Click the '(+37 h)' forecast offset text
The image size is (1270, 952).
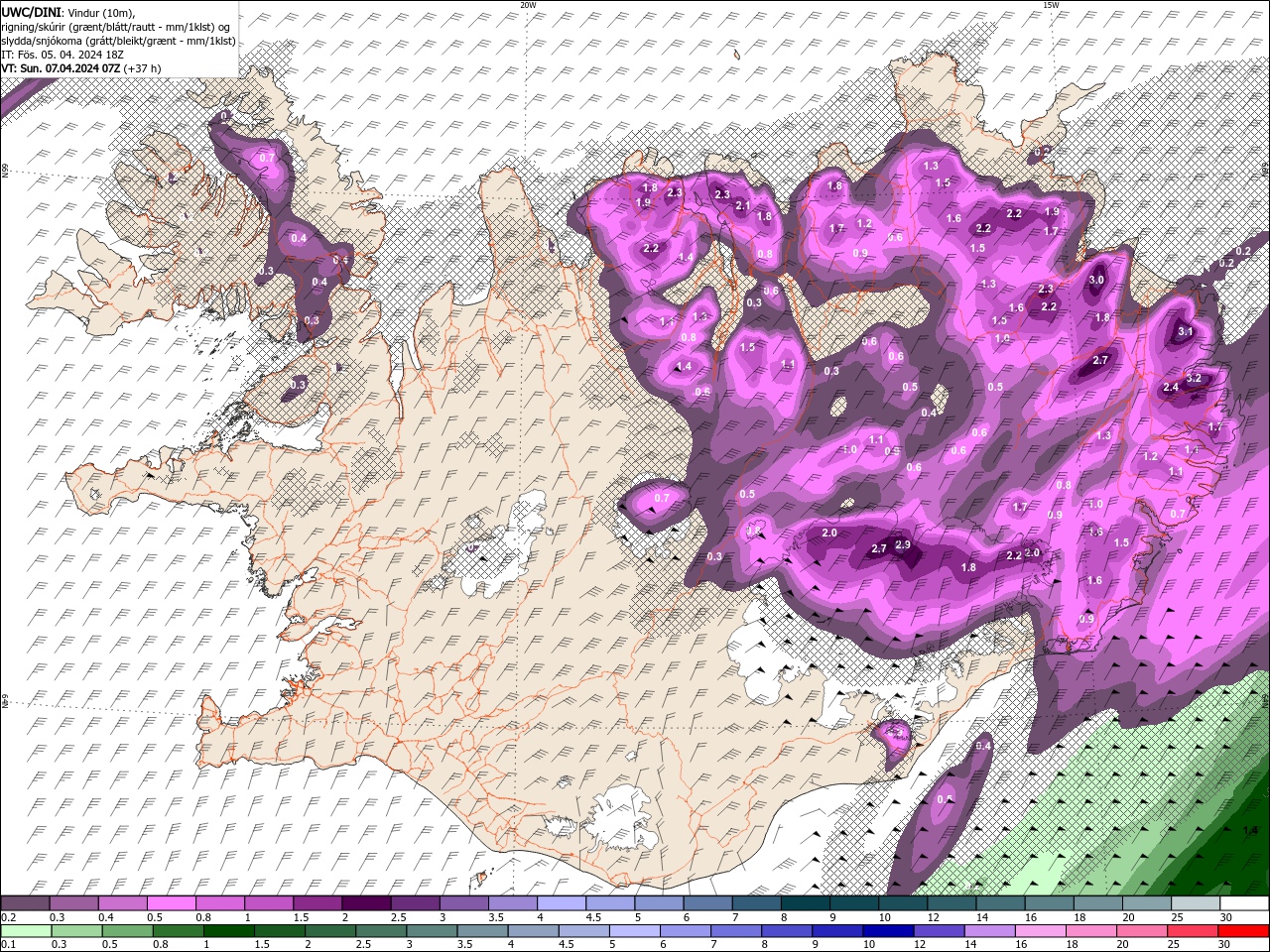tap(143, 68)
